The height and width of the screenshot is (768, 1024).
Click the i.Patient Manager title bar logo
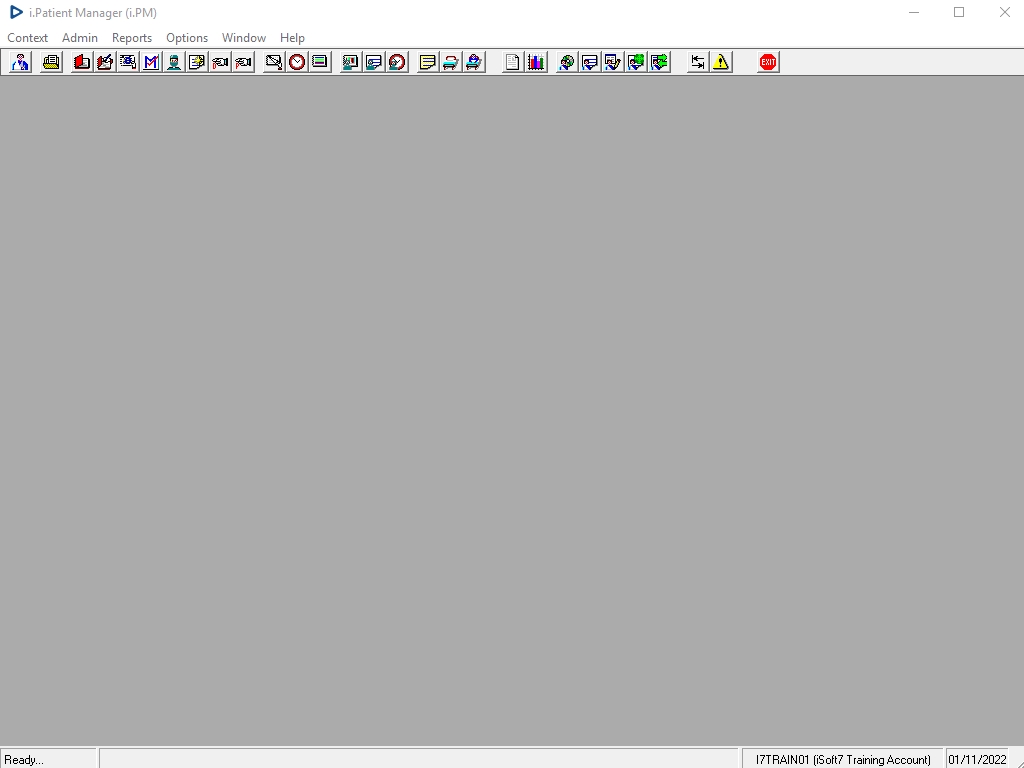(16, 12)
